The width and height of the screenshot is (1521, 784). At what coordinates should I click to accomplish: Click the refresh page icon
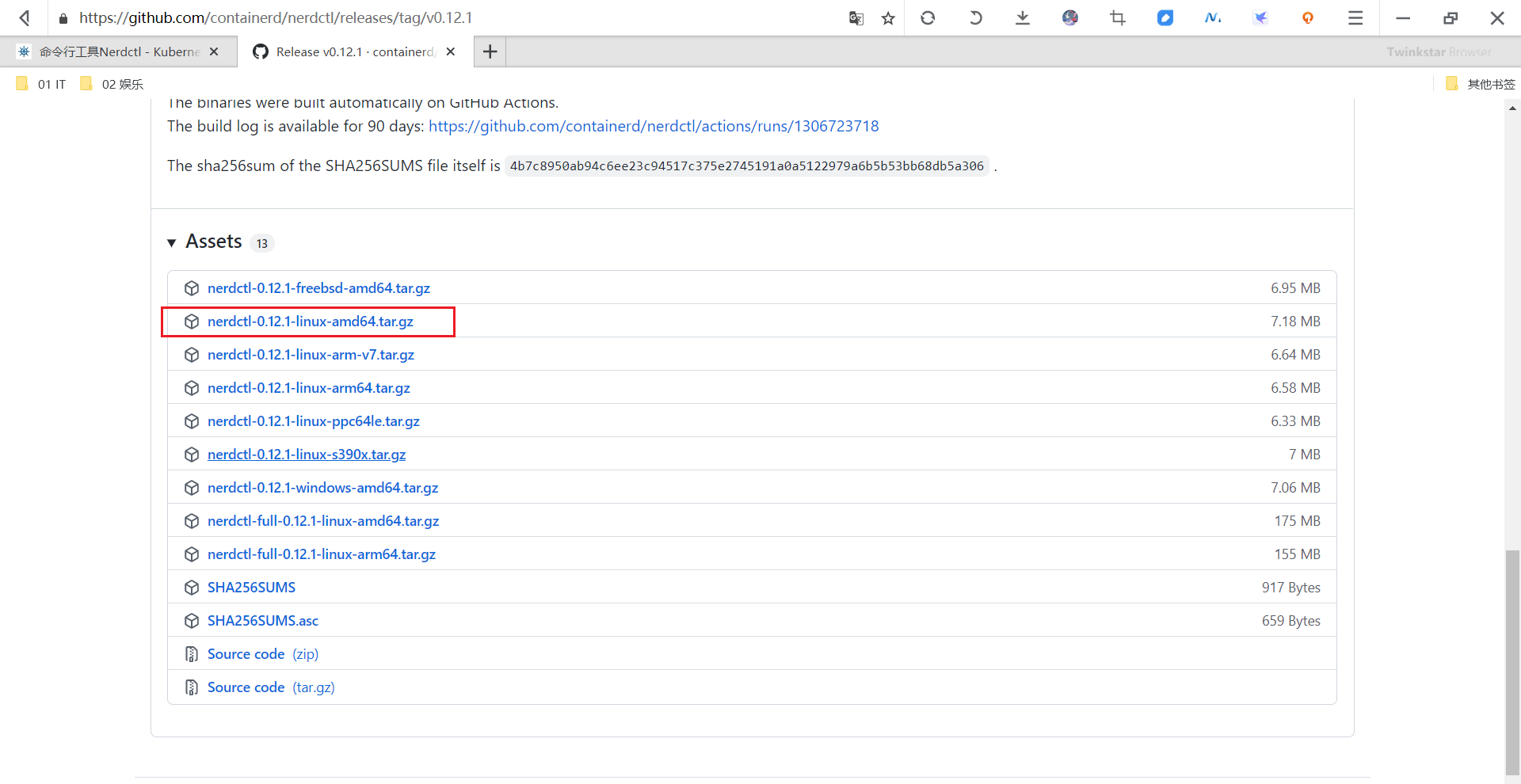(x=928, y=17)
